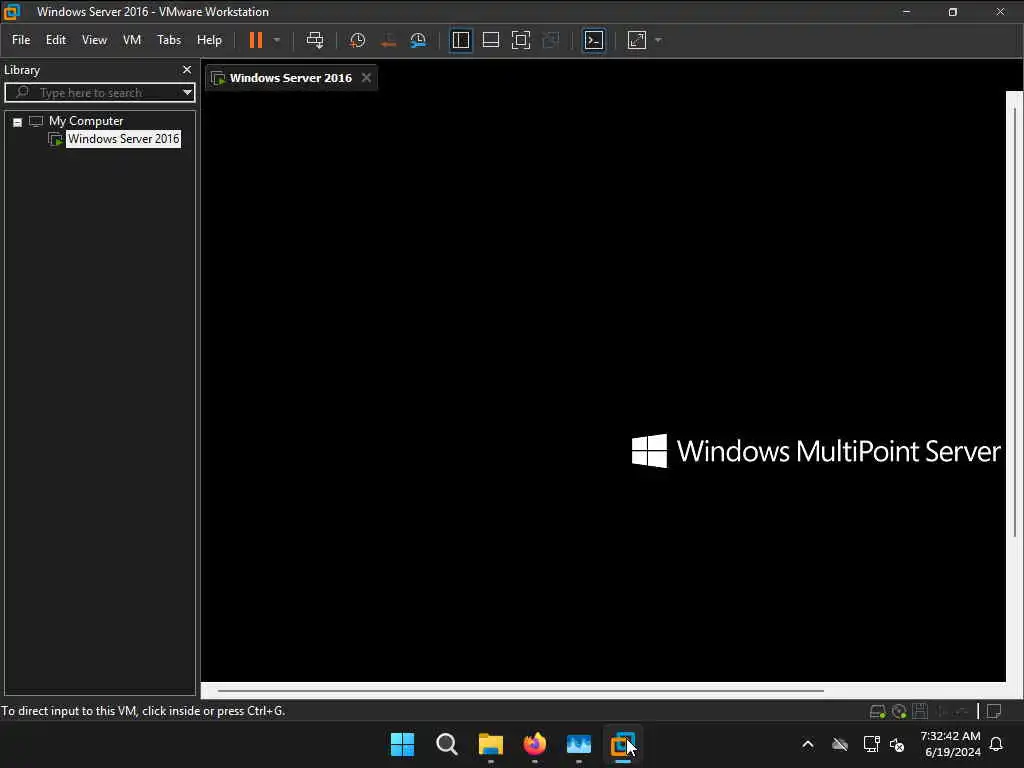The height and width of the screenshot is (768, 1024).
Task: Open the Help menu
Action: 209,40
